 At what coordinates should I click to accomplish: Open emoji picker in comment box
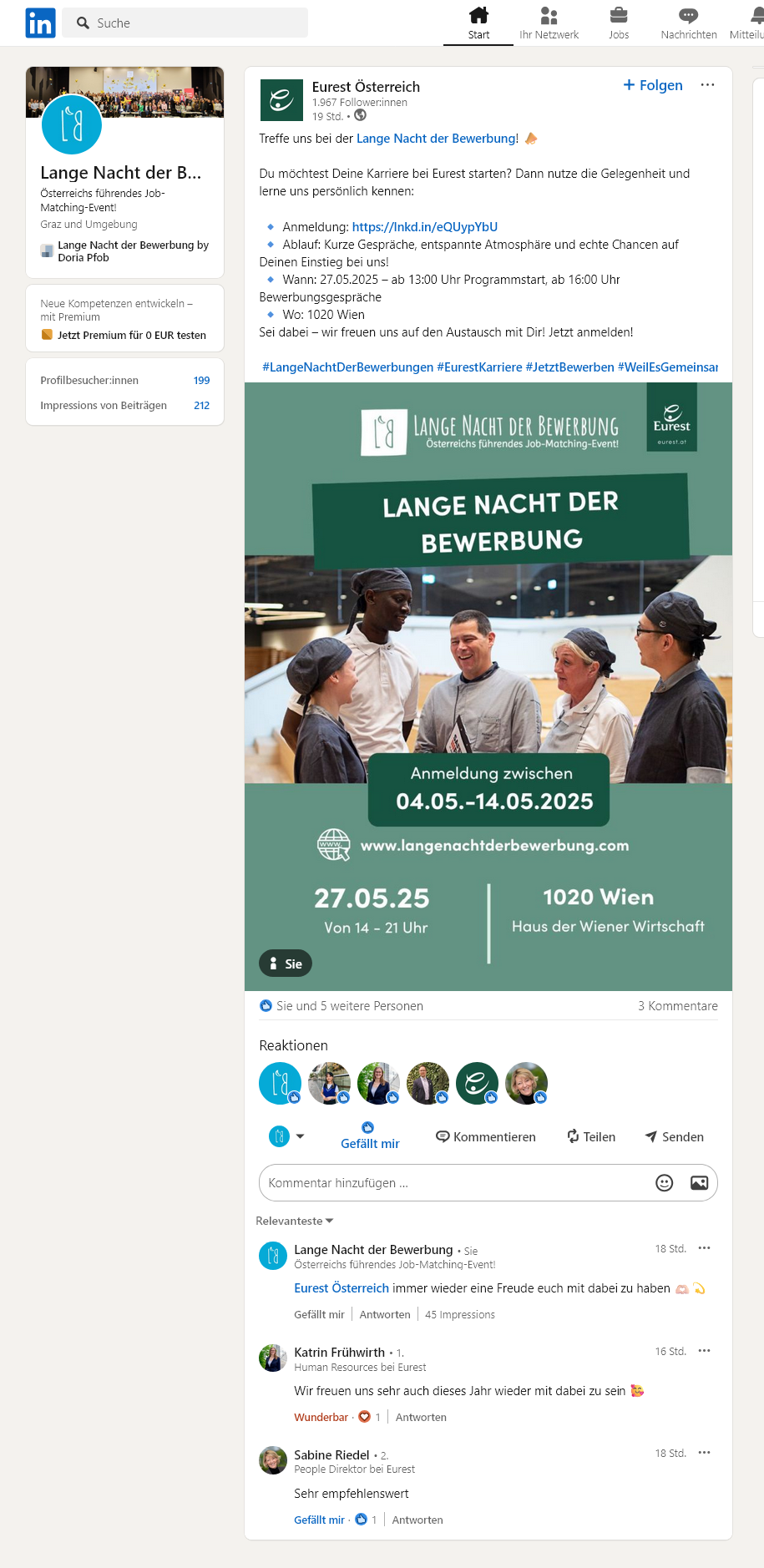(665, 1183)
